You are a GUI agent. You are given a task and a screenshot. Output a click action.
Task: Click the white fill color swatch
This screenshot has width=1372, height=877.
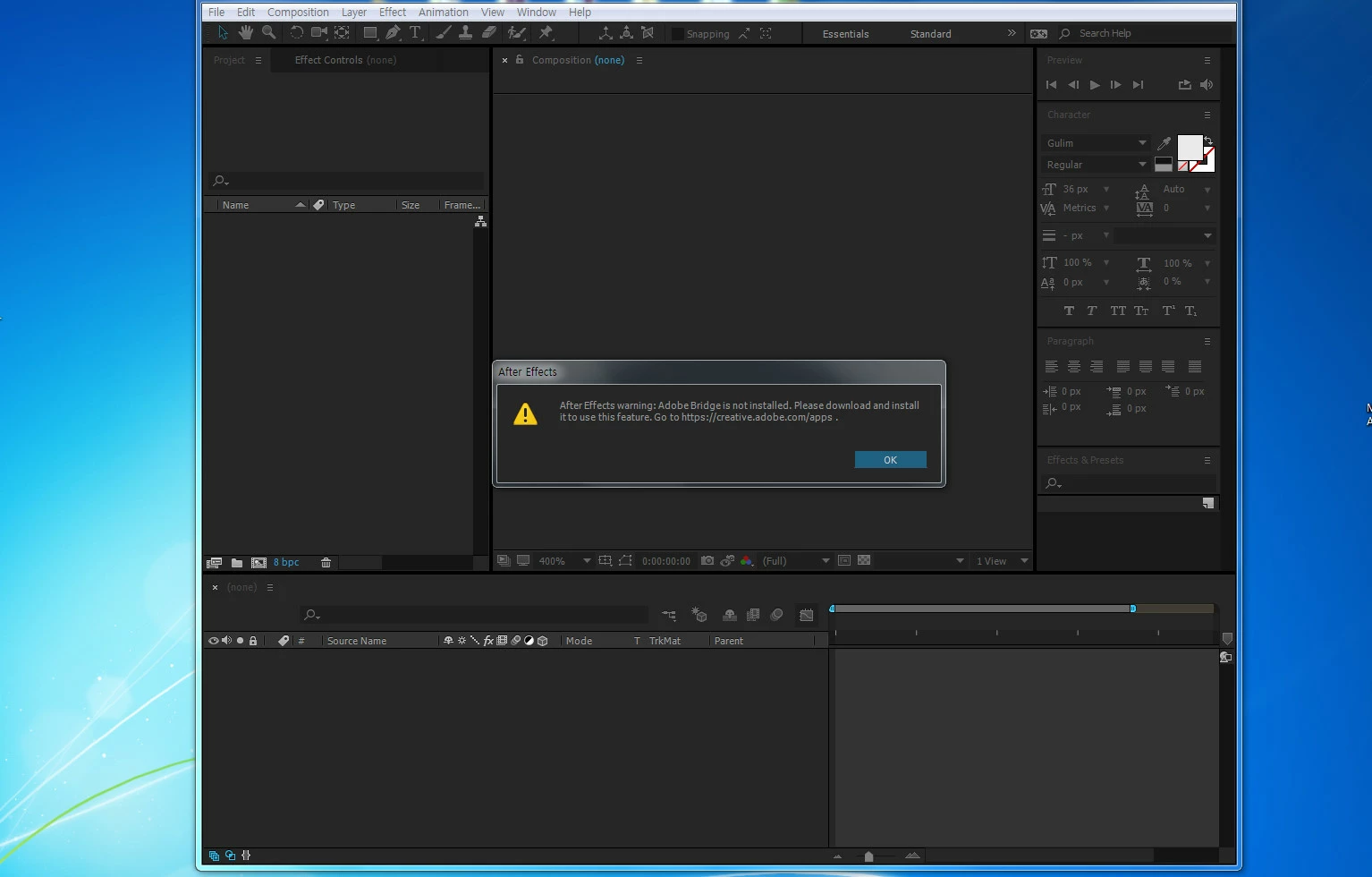pyautogui.click(x=1190, y=147)
